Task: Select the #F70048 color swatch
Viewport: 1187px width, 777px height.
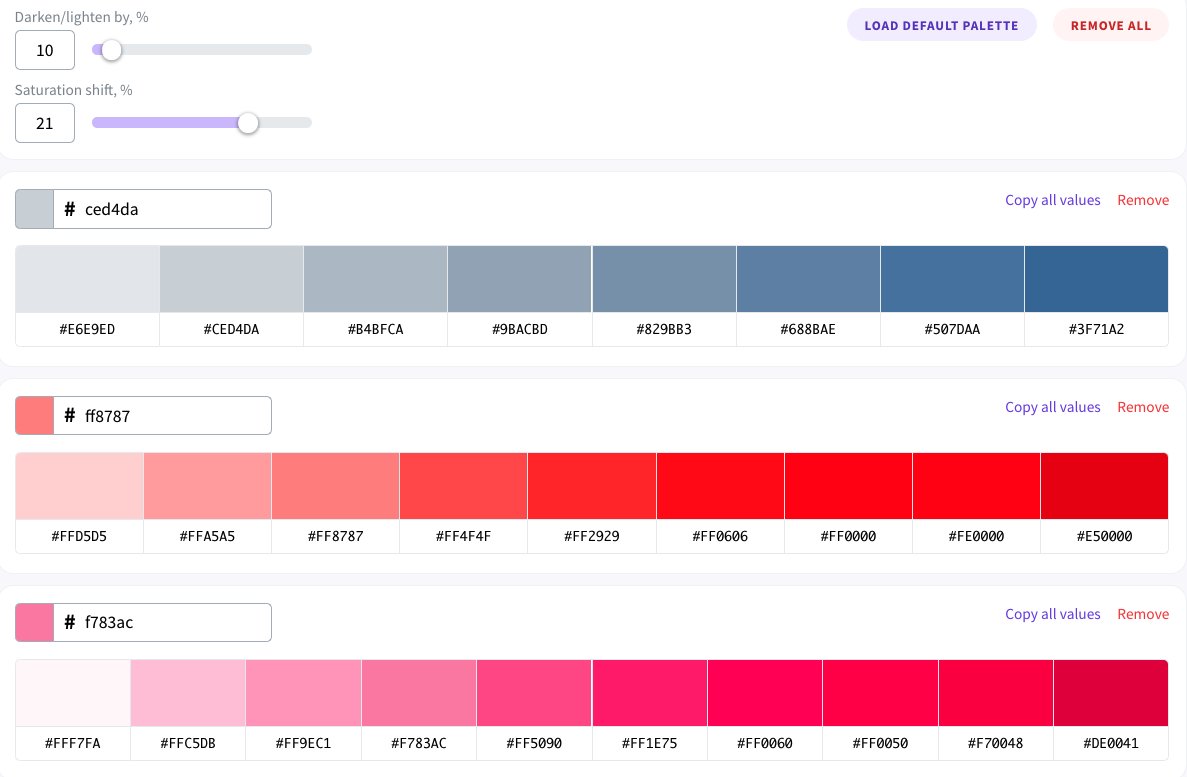Action: pyautogui.click(x=995, y=692)
